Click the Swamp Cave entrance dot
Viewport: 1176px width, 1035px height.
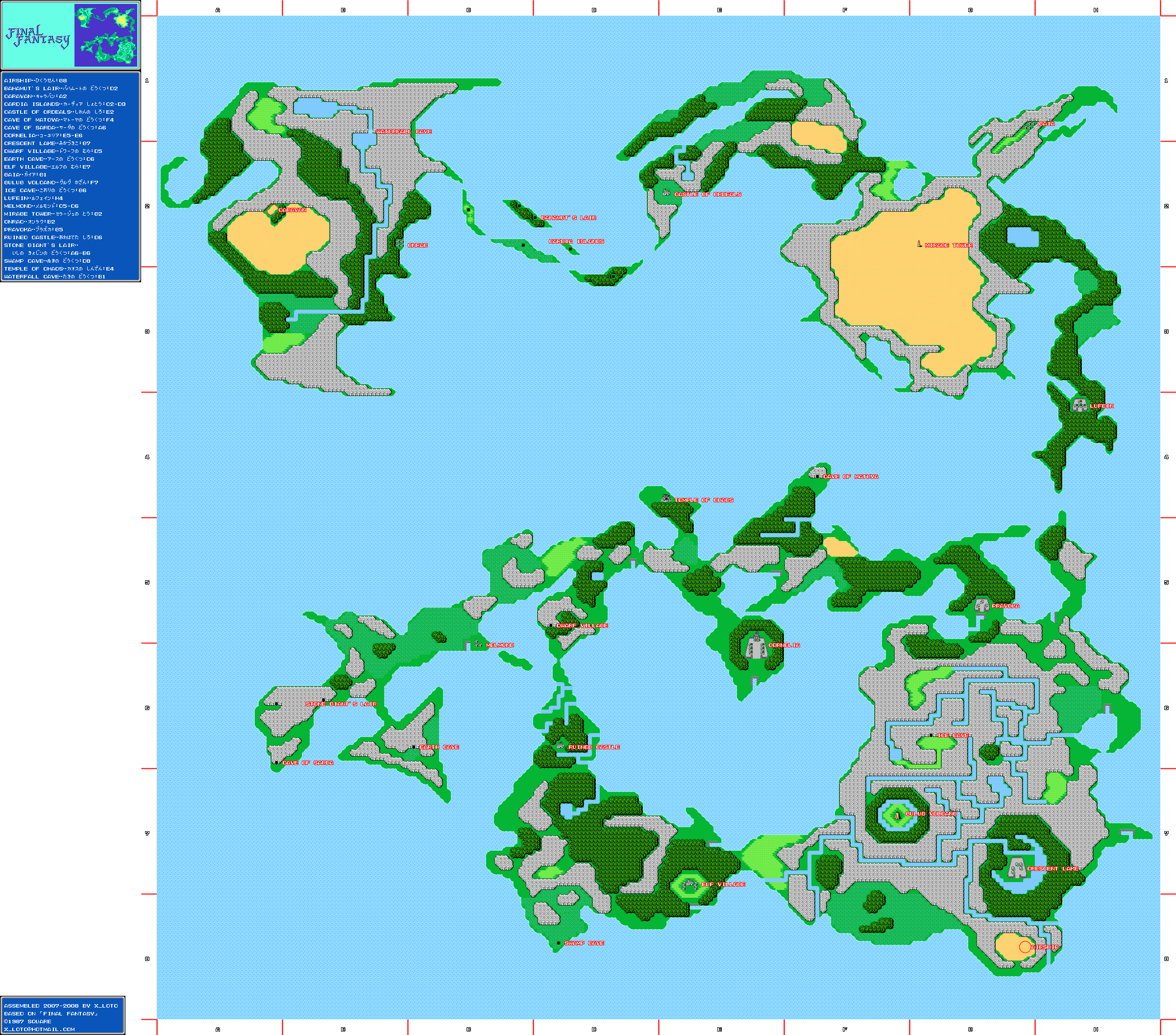(559, 943)
